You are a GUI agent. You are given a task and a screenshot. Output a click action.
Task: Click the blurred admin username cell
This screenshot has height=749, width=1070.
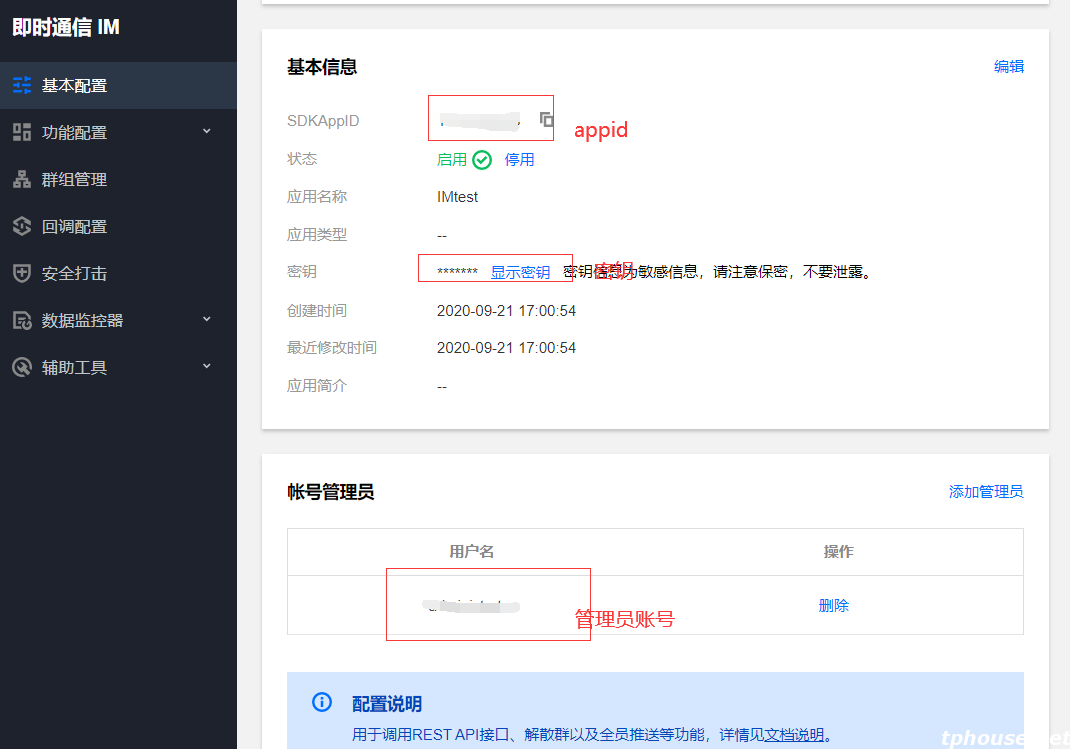(471, 605)
